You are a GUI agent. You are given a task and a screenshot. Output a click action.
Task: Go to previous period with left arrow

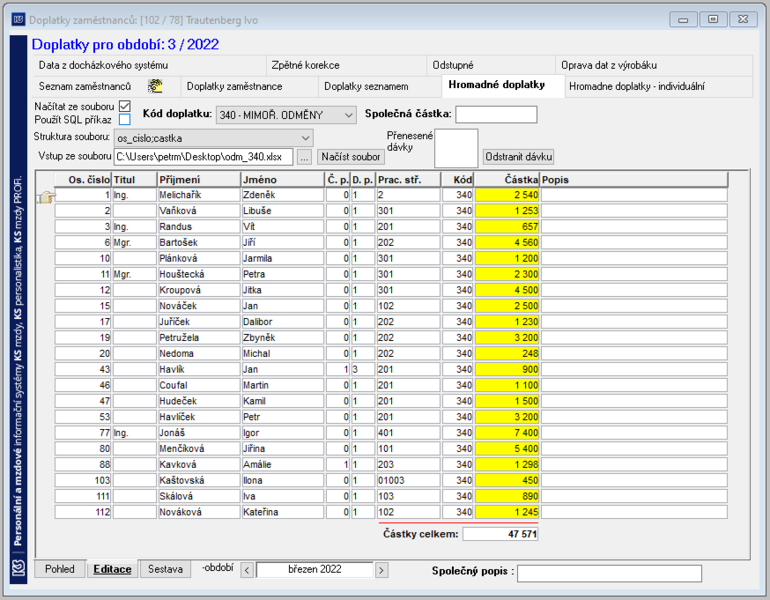(247, 570)
